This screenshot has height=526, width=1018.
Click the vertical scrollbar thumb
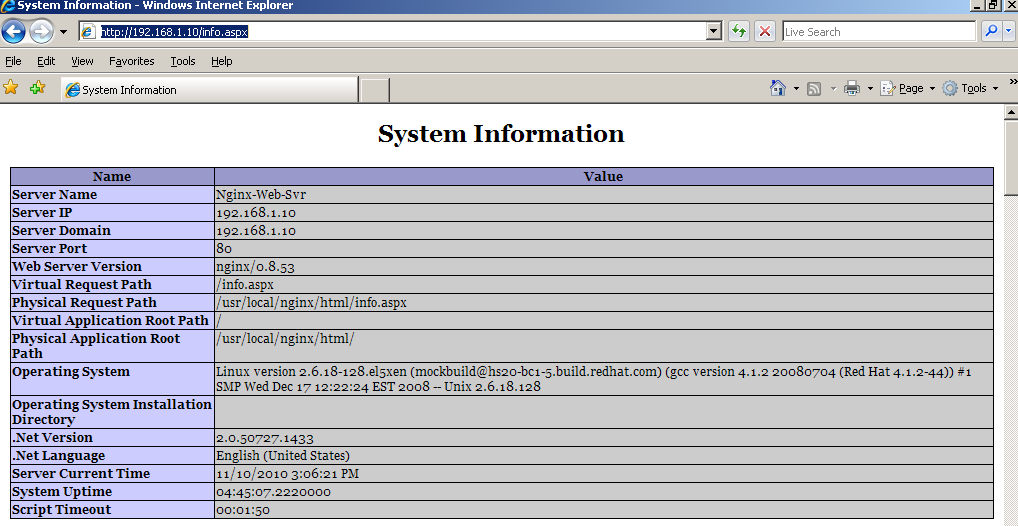[x=1011, y=157]
